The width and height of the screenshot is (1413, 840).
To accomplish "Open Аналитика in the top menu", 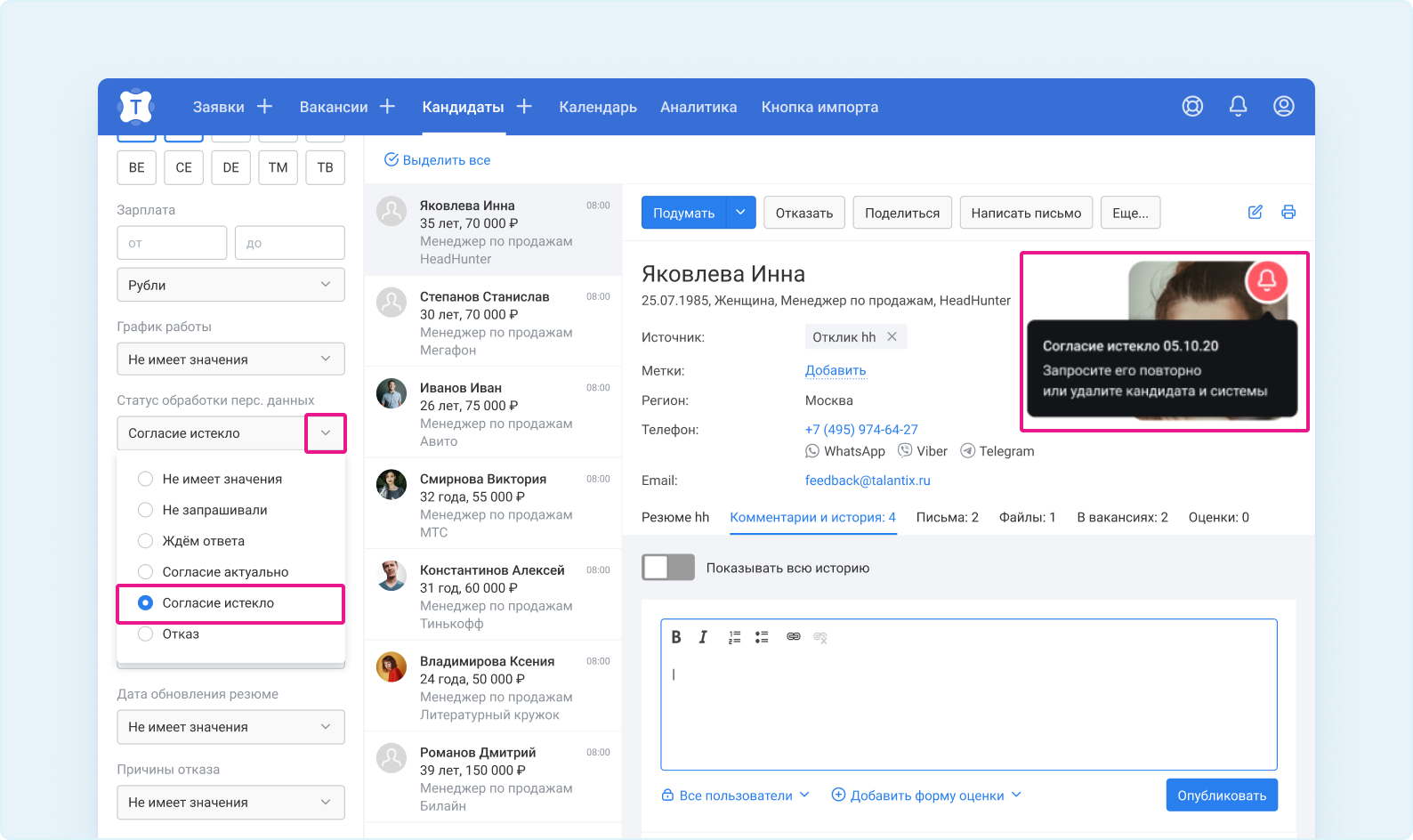I will [x=698, y=108].
